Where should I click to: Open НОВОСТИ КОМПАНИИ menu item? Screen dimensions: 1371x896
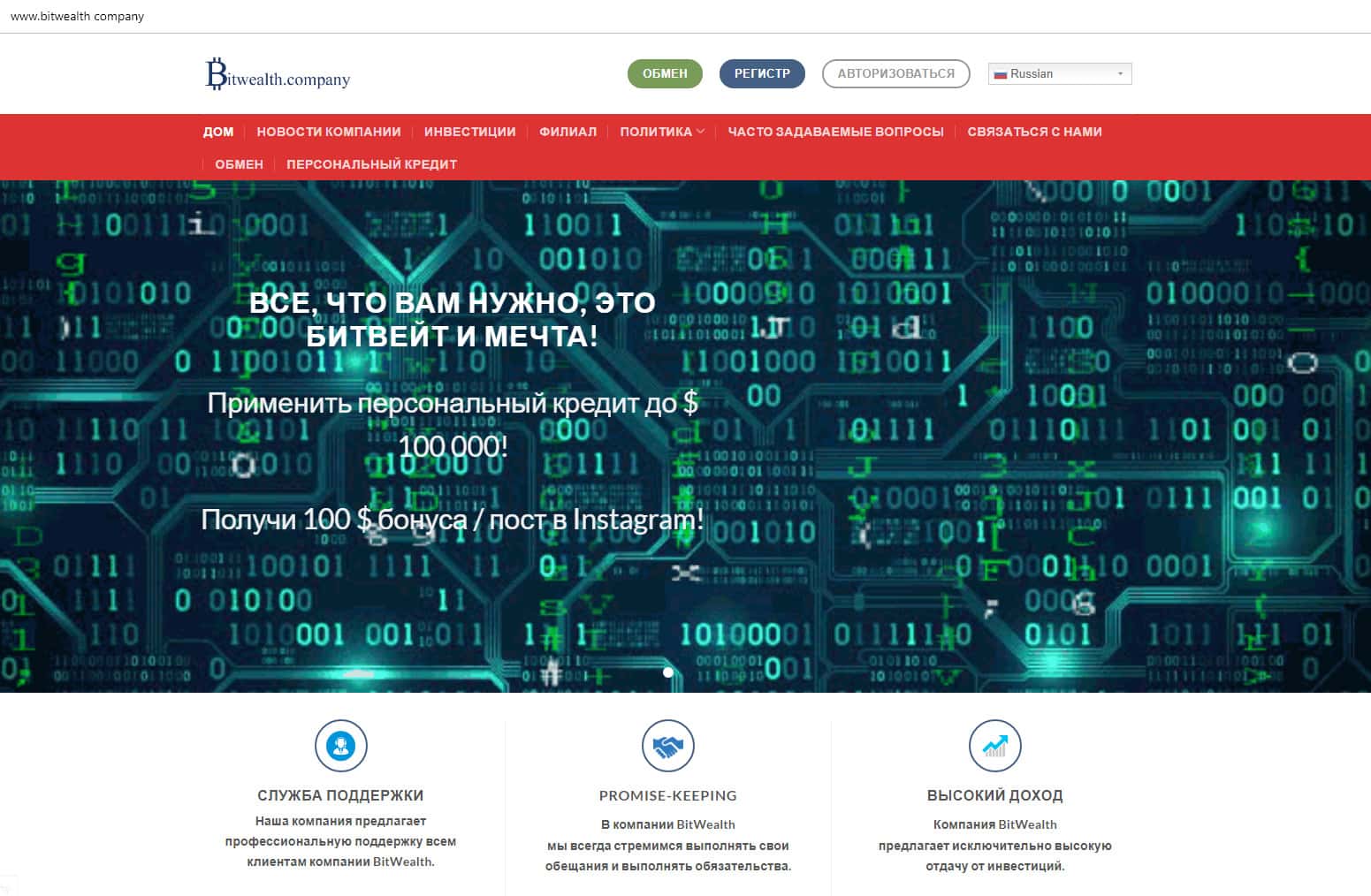[329, 132]
